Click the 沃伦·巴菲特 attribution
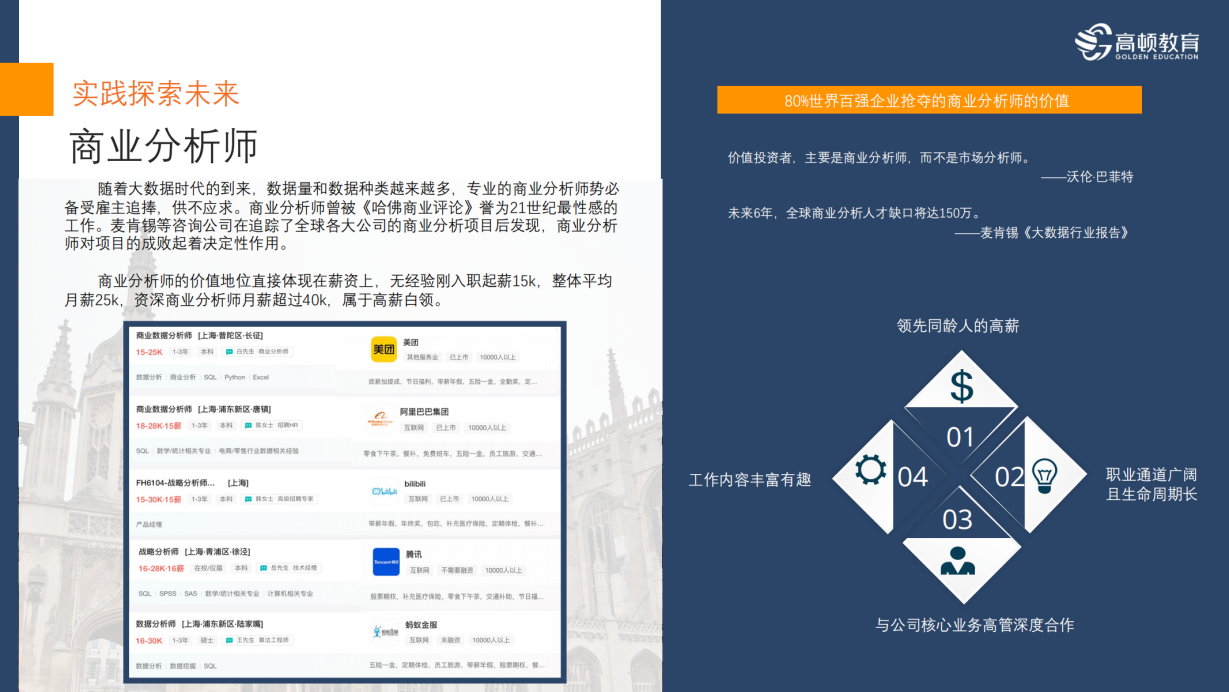Viewport: 1229px width, 692px height. point(1086,177)
